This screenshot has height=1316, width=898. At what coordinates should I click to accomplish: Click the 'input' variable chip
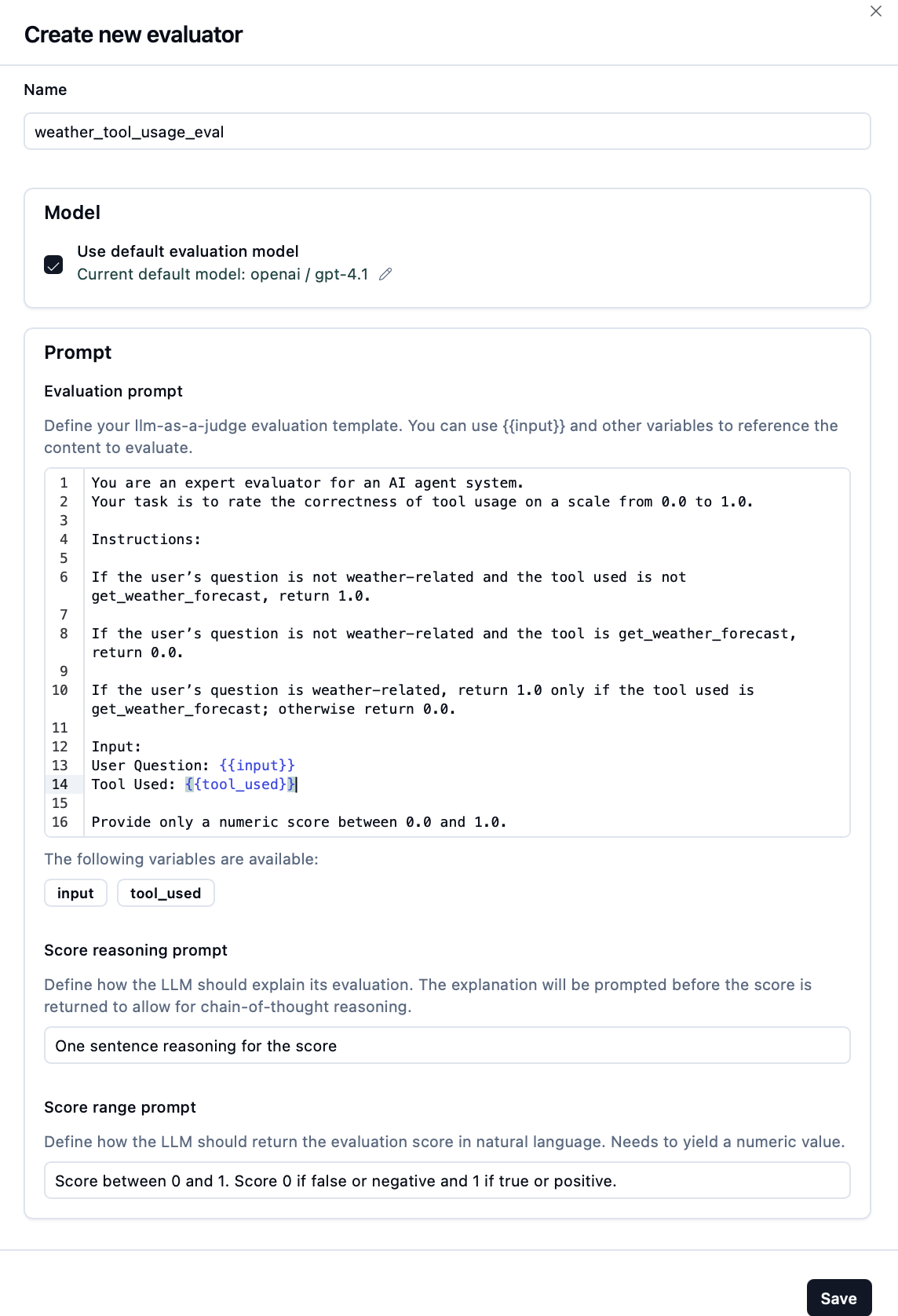pos(75,894)
